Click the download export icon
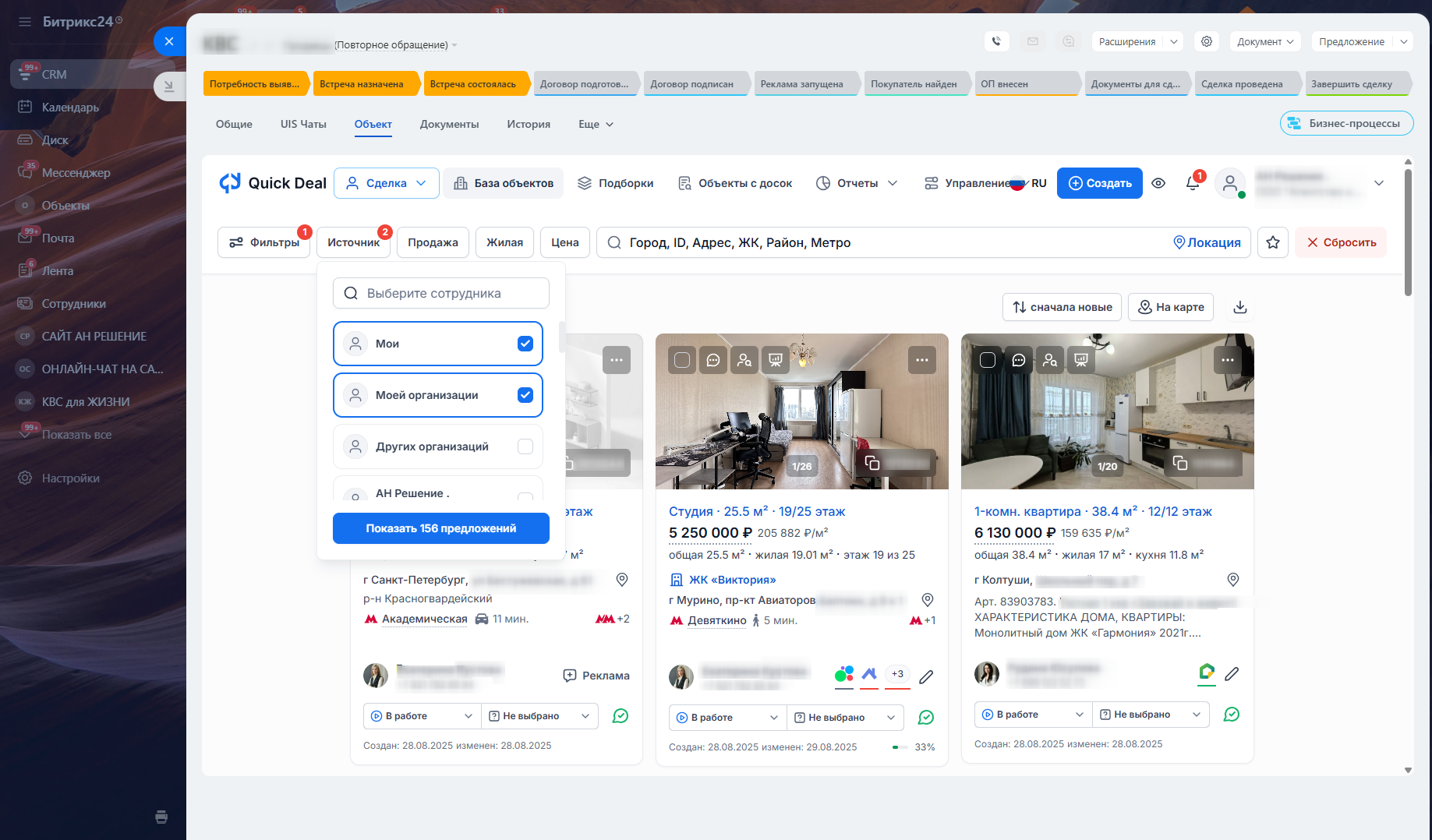The height and width of the screenshot is (840, 1432). [1239, 307]
